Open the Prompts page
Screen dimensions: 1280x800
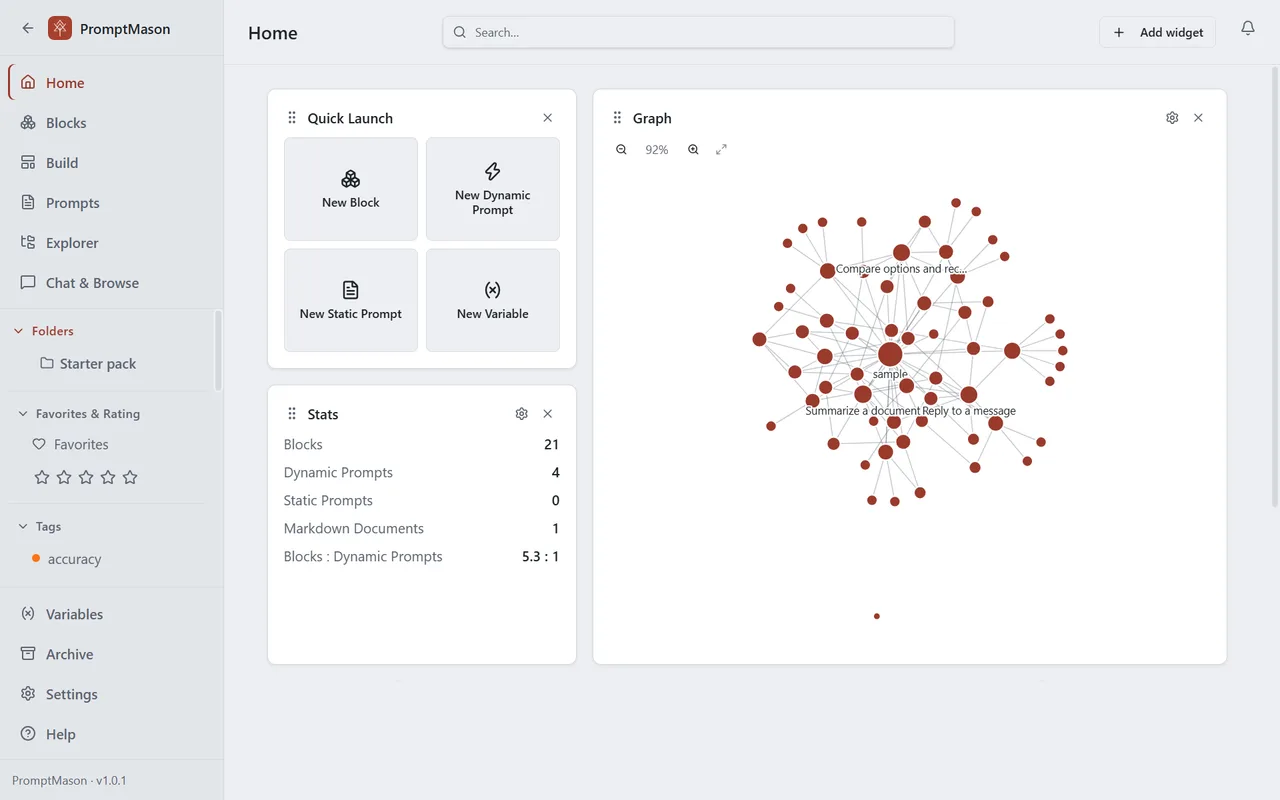click(x=112, y=203)
